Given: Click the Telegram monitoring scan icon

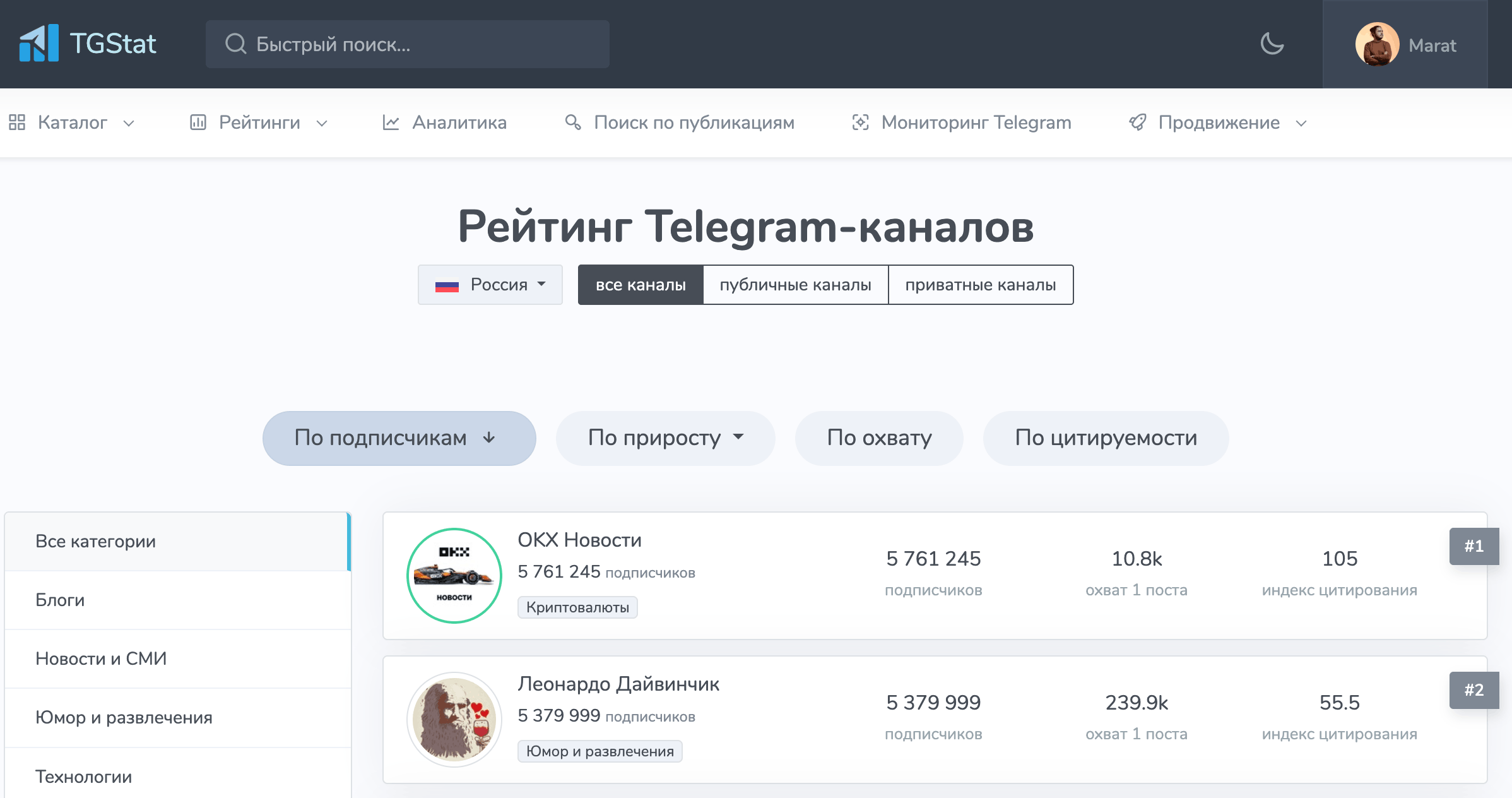Looking at the screenshot, I should [861, 122].
